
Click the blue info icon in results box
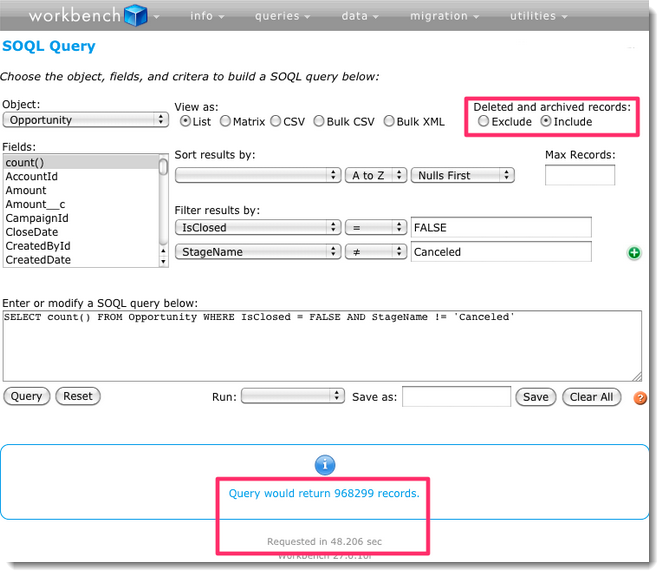[x=325, y=465]
